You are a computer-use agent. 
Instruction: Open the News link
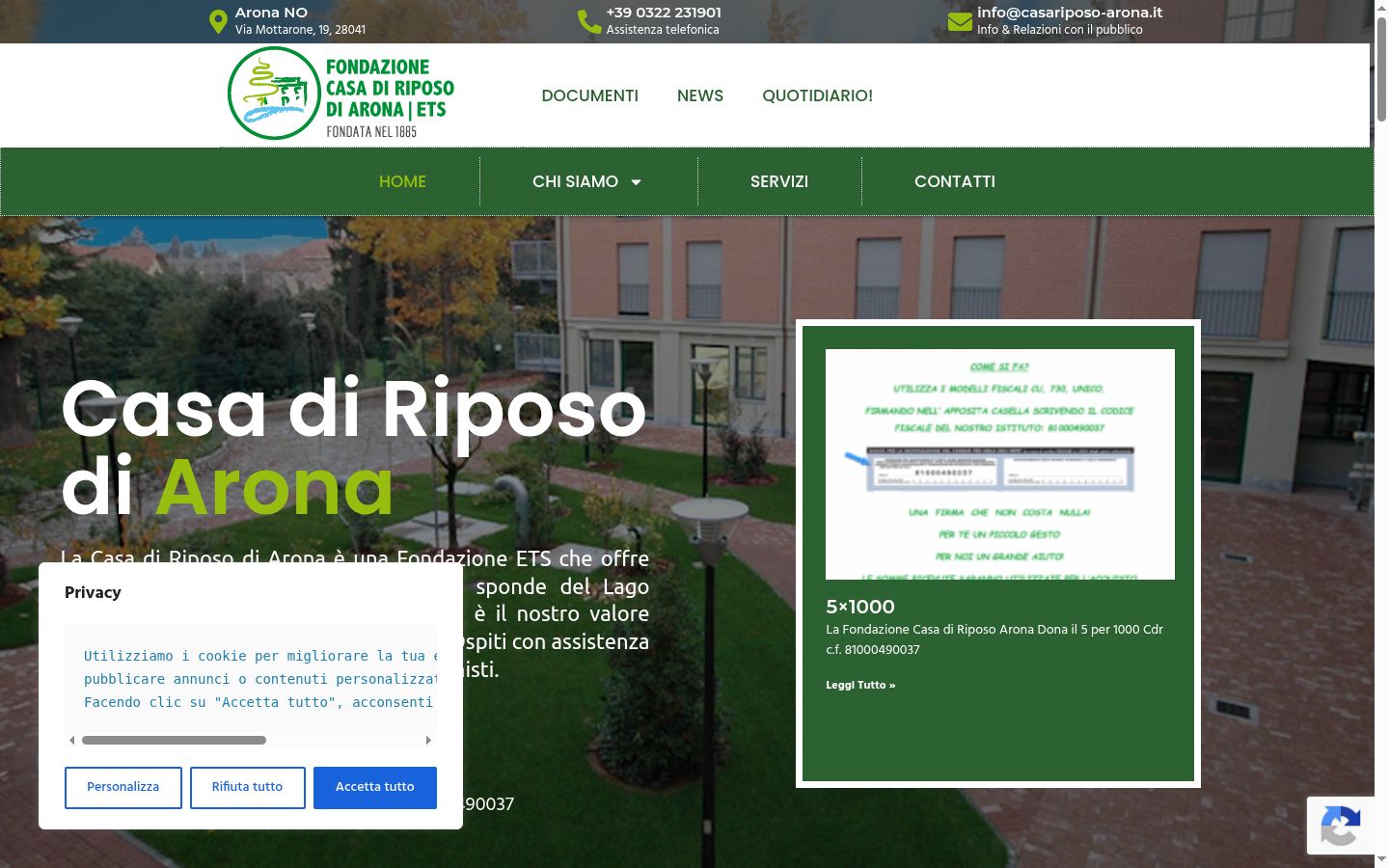click(x=700, y=95)
